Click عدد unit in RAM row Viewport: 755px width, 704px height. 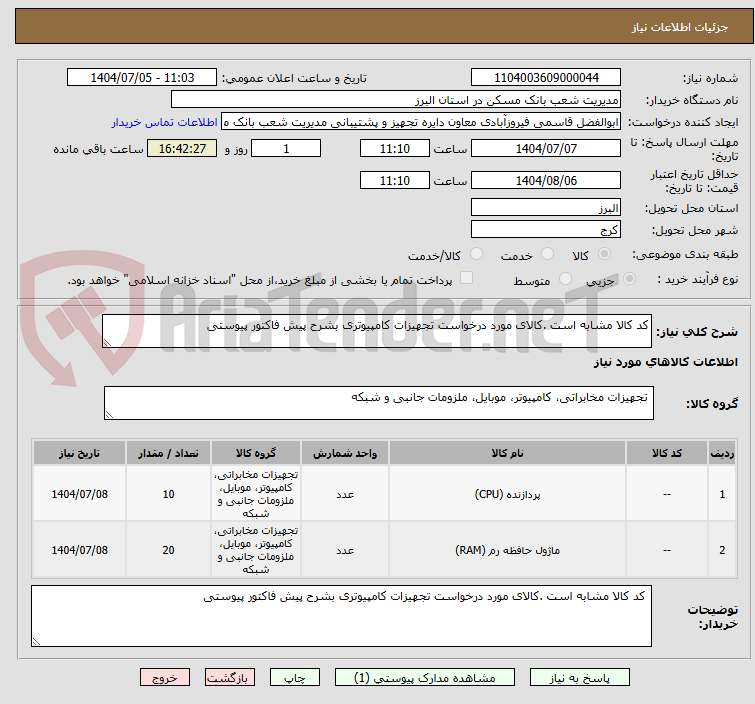click(x=345, y=550)
